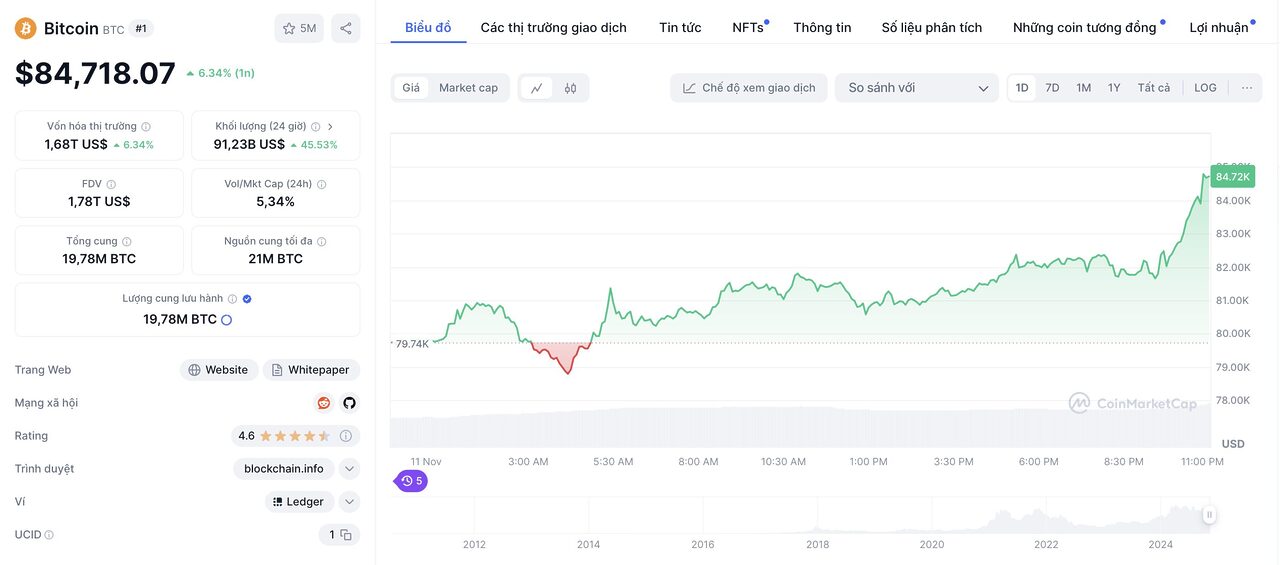Image resolution: width=1280 pixels, height=565 pixels.
Task: Click the Chế độ xem giao dịch button
Action: pos(749,88)
